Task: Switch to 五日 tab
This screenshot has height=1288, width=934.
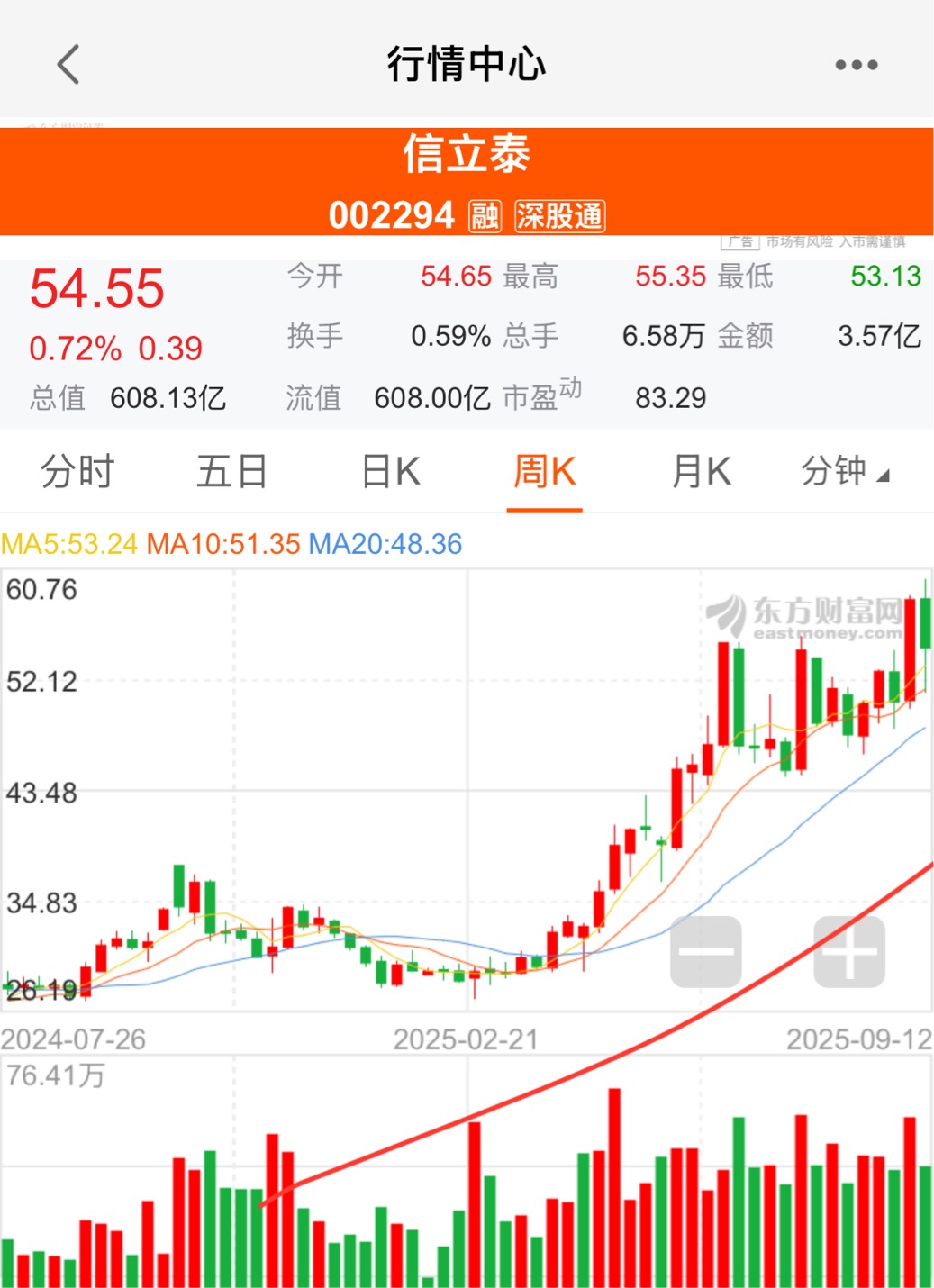Action: (232, 471)
